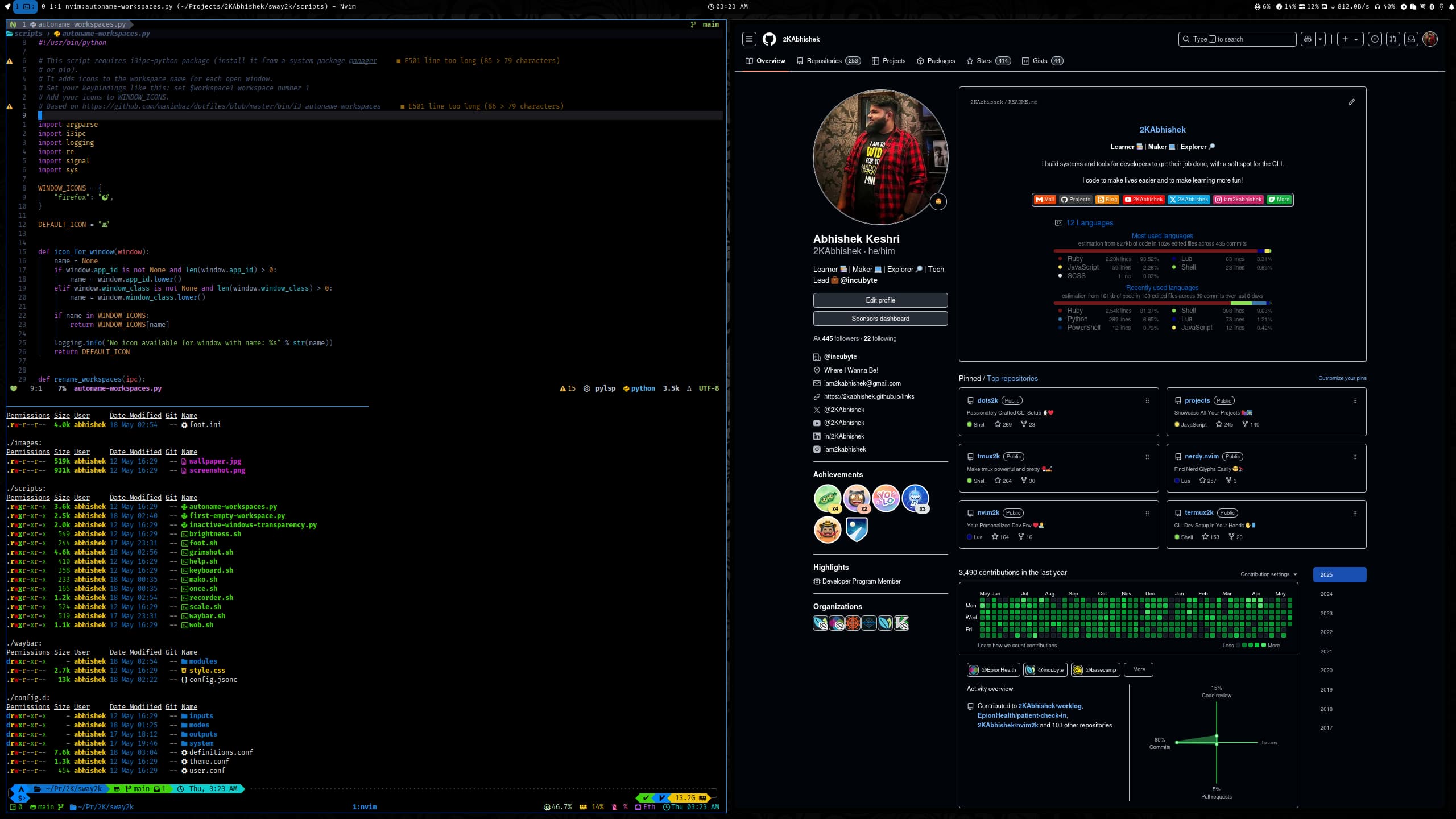Click the set status emoji on avatar
The image size is (1456, 819).
point(938,201)
